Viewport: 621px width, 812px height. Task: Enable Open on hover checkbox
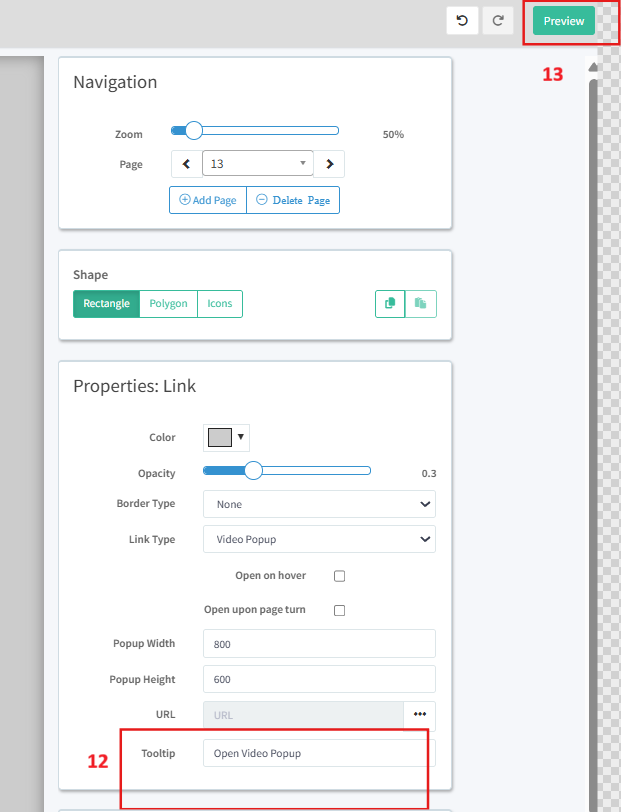point(339,576)
